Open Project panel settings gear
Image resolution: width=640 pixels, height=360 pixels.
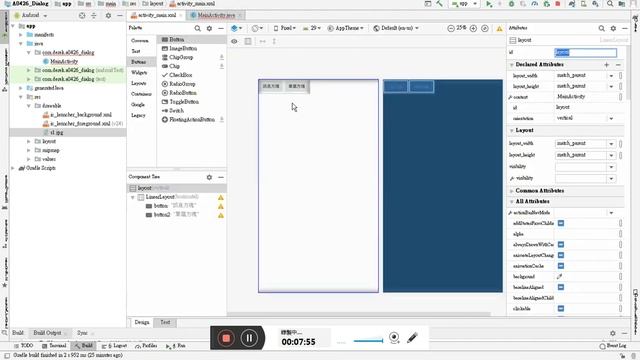tap(108, 16)
